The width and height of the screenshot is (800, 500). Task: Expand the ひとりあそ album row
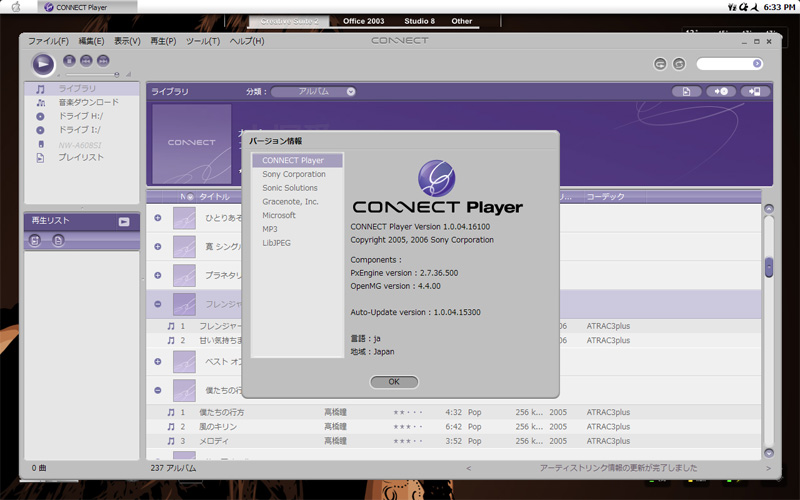[158, 218]
